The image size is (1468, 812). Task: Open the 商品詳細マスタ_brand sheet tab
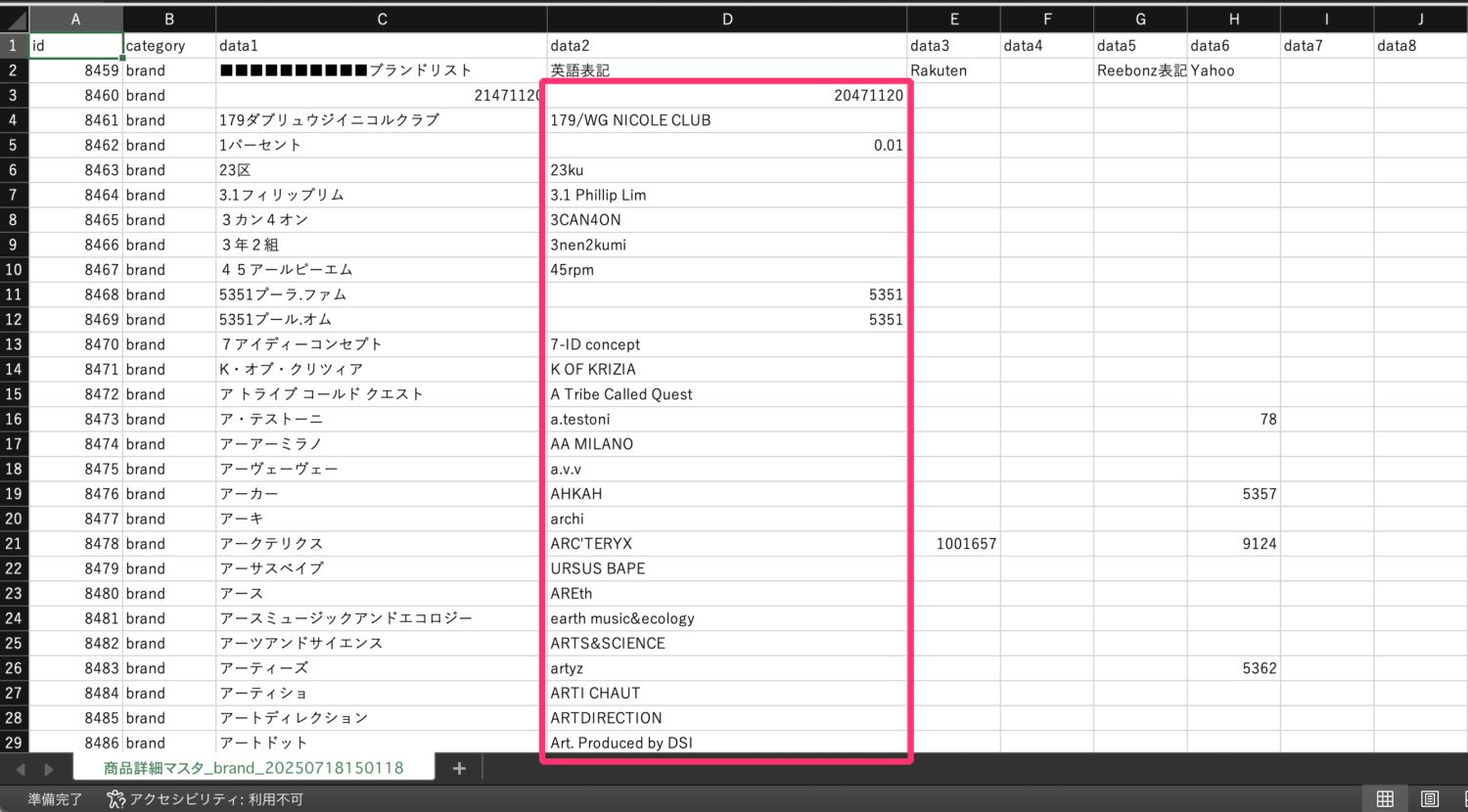point(253,768)
